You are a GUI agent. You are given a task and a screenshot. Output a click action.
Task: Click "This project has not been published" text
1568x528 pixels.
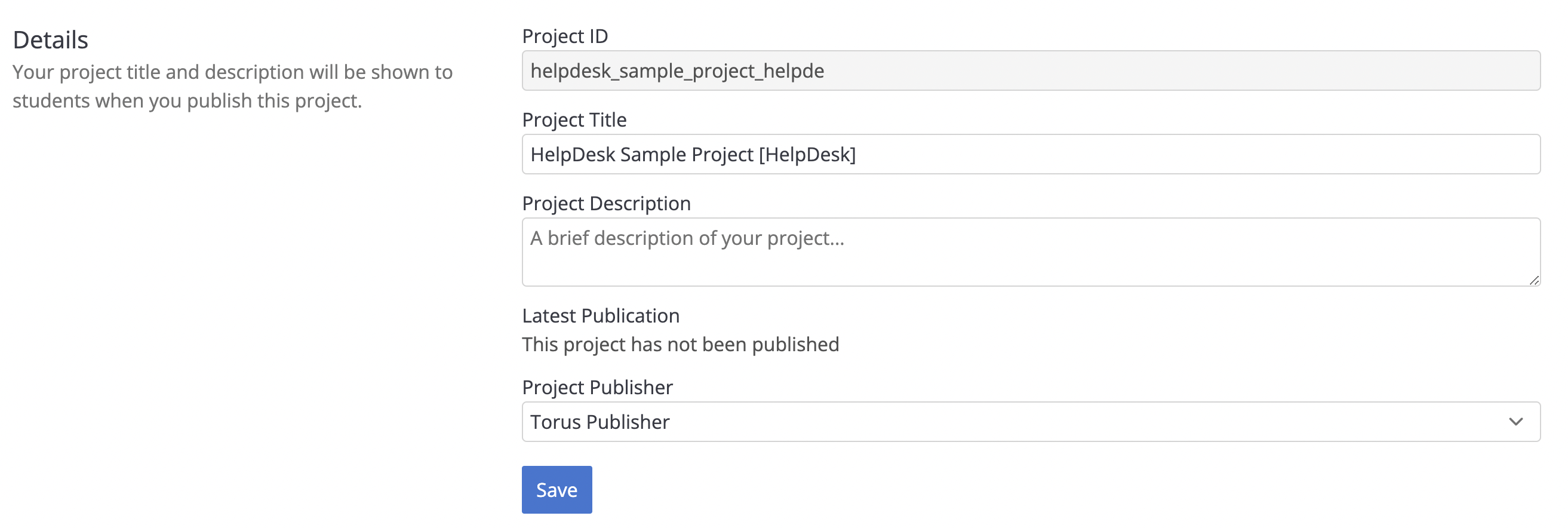coord(681,345)
